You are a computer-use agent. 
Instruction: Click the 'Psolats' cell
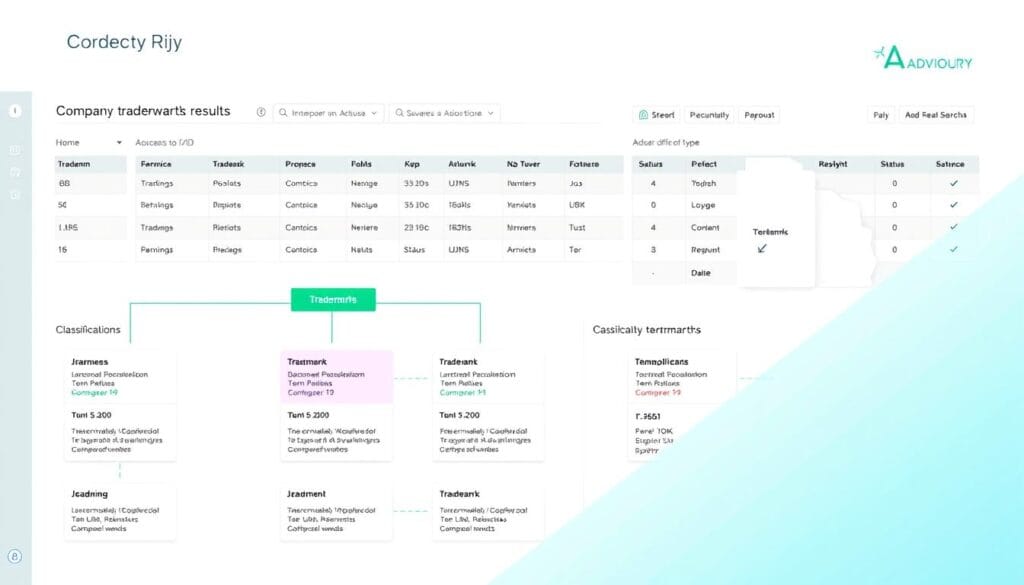(227, 183)
